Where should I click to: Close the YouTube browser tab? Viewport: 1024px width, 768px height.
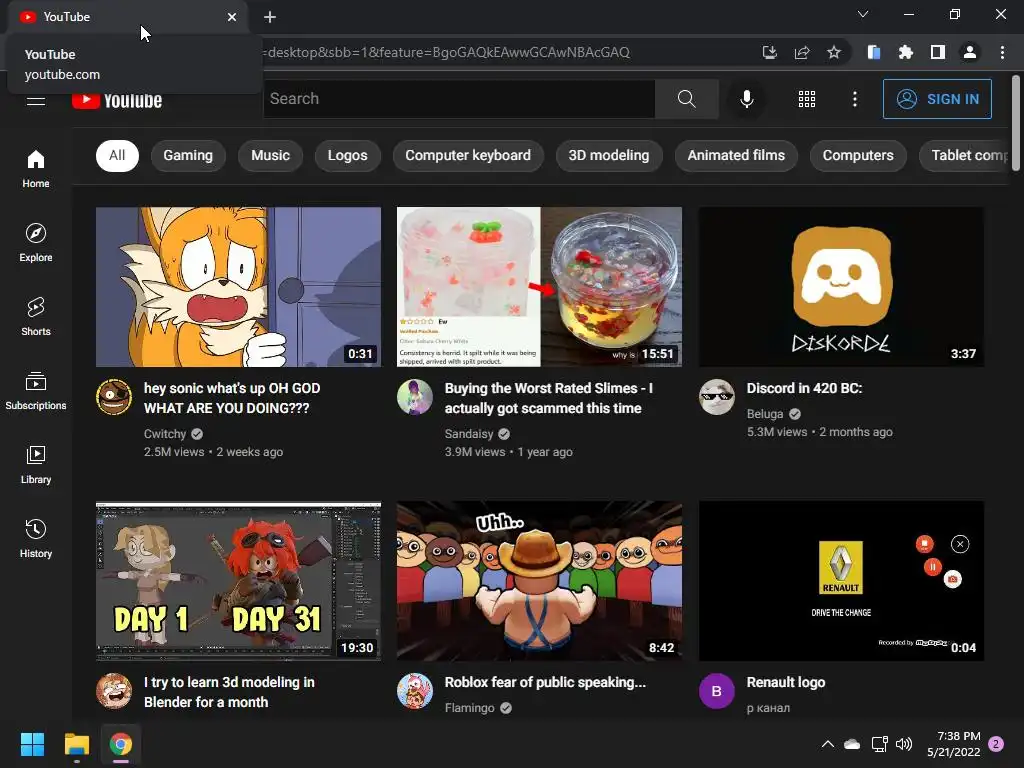232,17
